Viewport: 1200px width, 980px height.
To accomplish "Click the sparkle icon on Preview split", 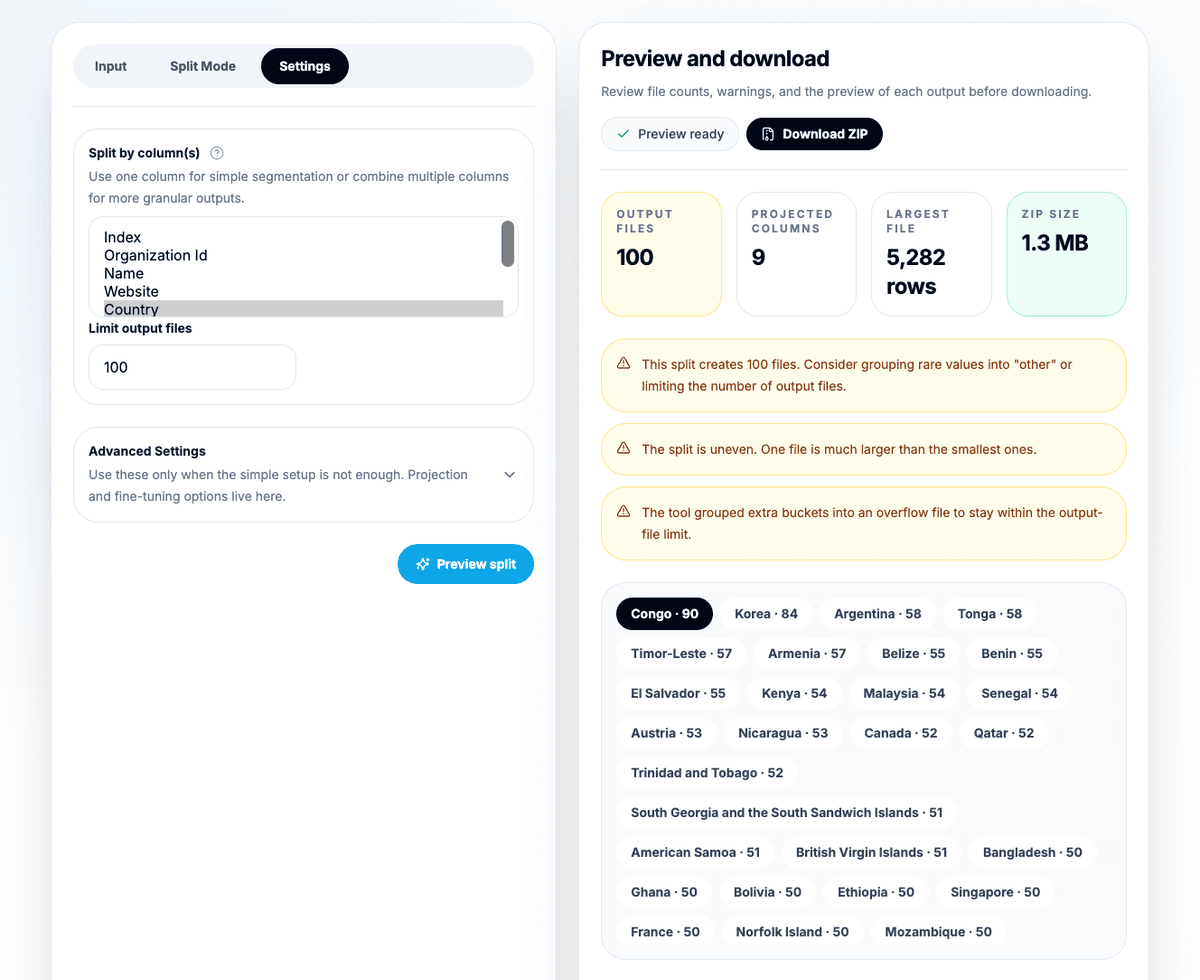I will click(x=423, y=564).
